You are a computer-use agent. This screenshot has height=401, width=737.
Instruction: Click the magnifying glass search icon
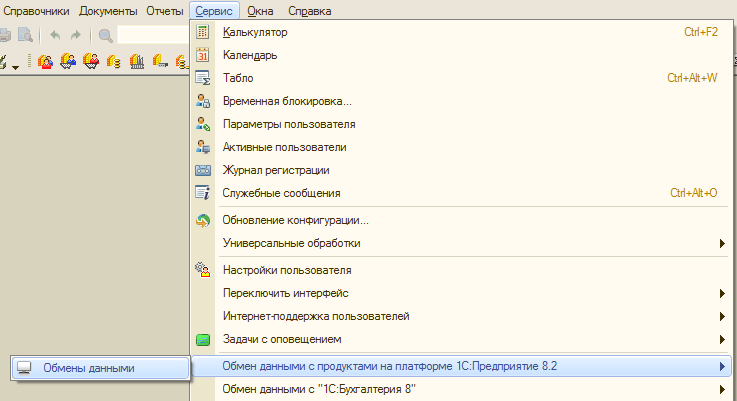pyautogui.click(x=105, y=35)
